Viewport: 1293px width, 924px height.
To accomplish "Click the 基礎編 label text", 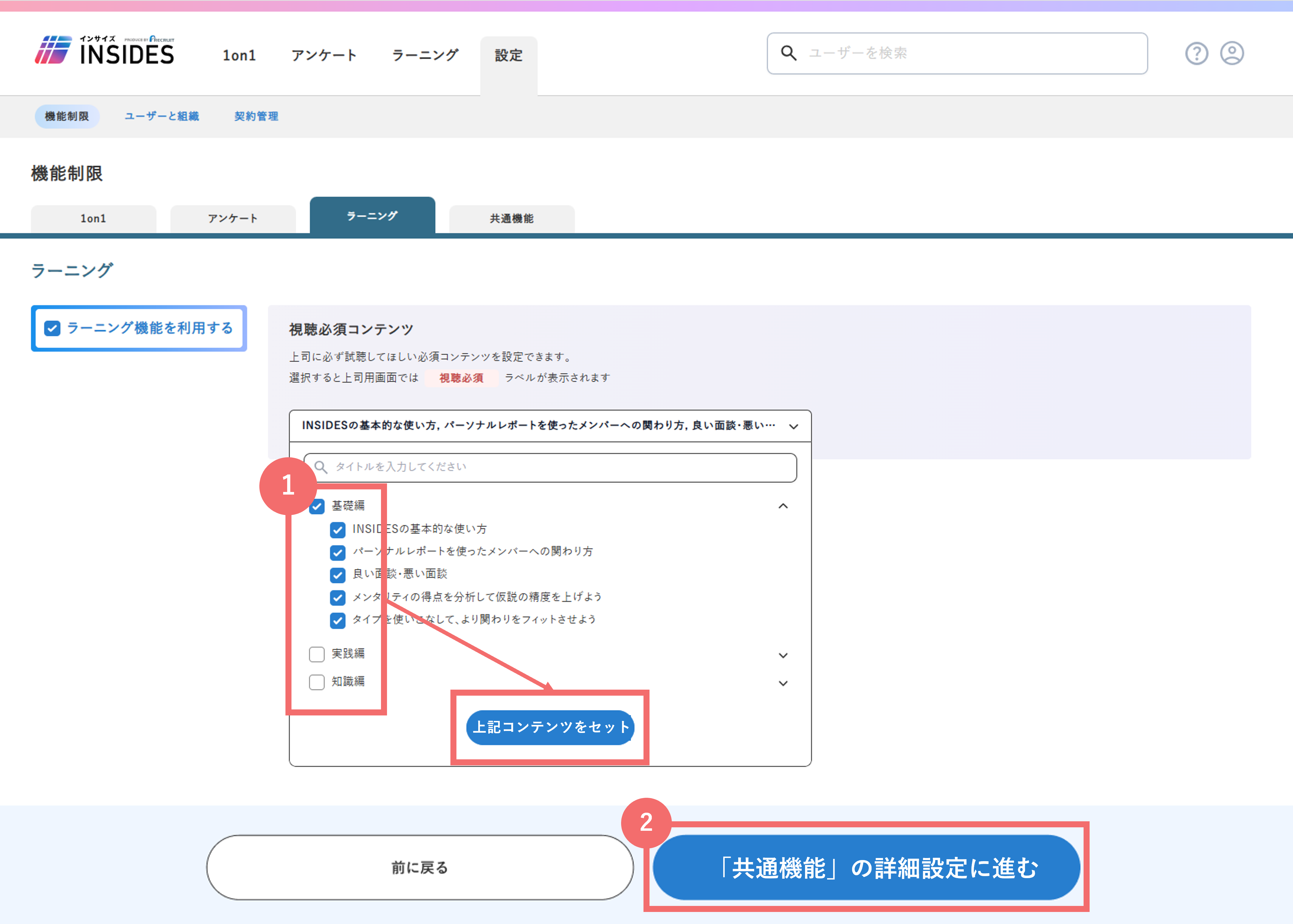I will coord(348,506).
